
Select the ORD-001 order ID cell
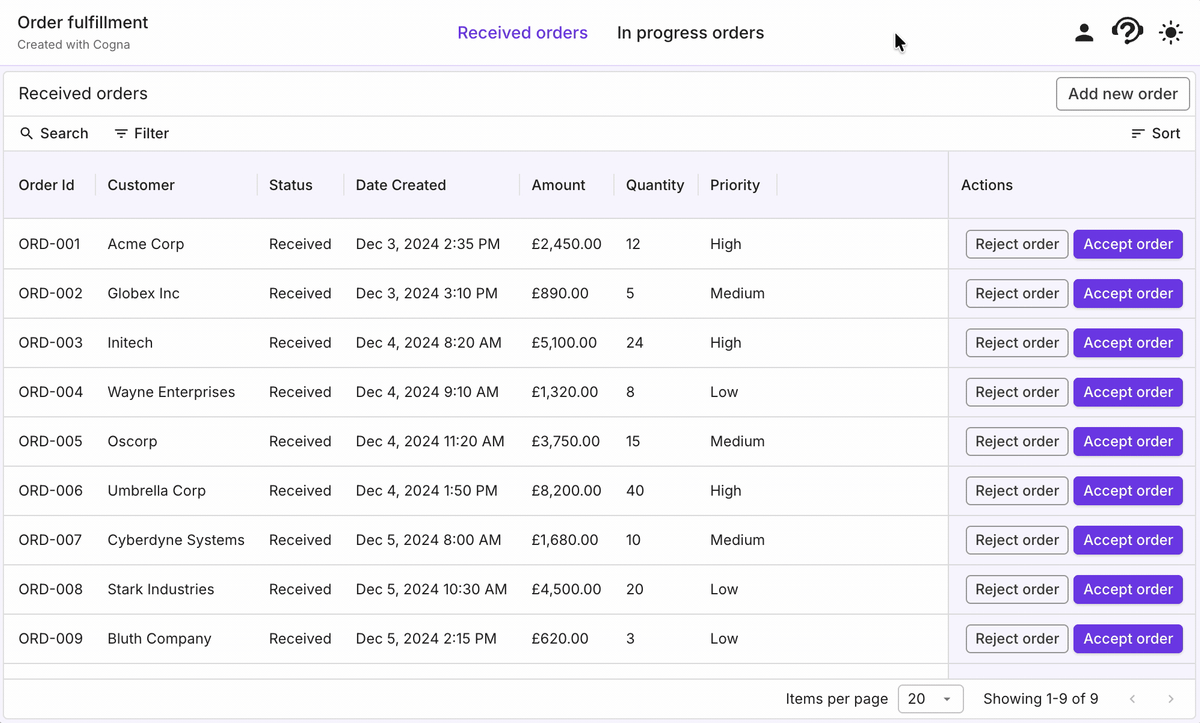pos(50,244)
